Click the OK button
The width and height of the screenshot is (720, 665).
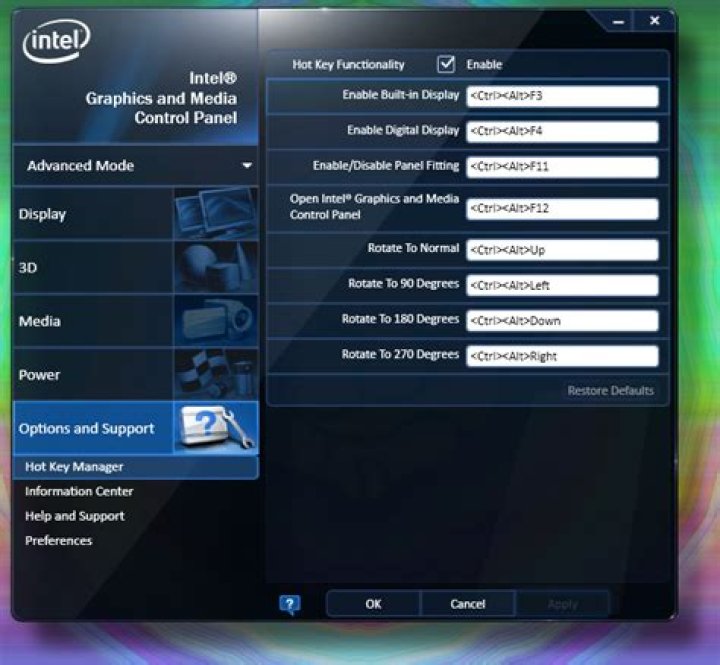(x=373, y=604)
